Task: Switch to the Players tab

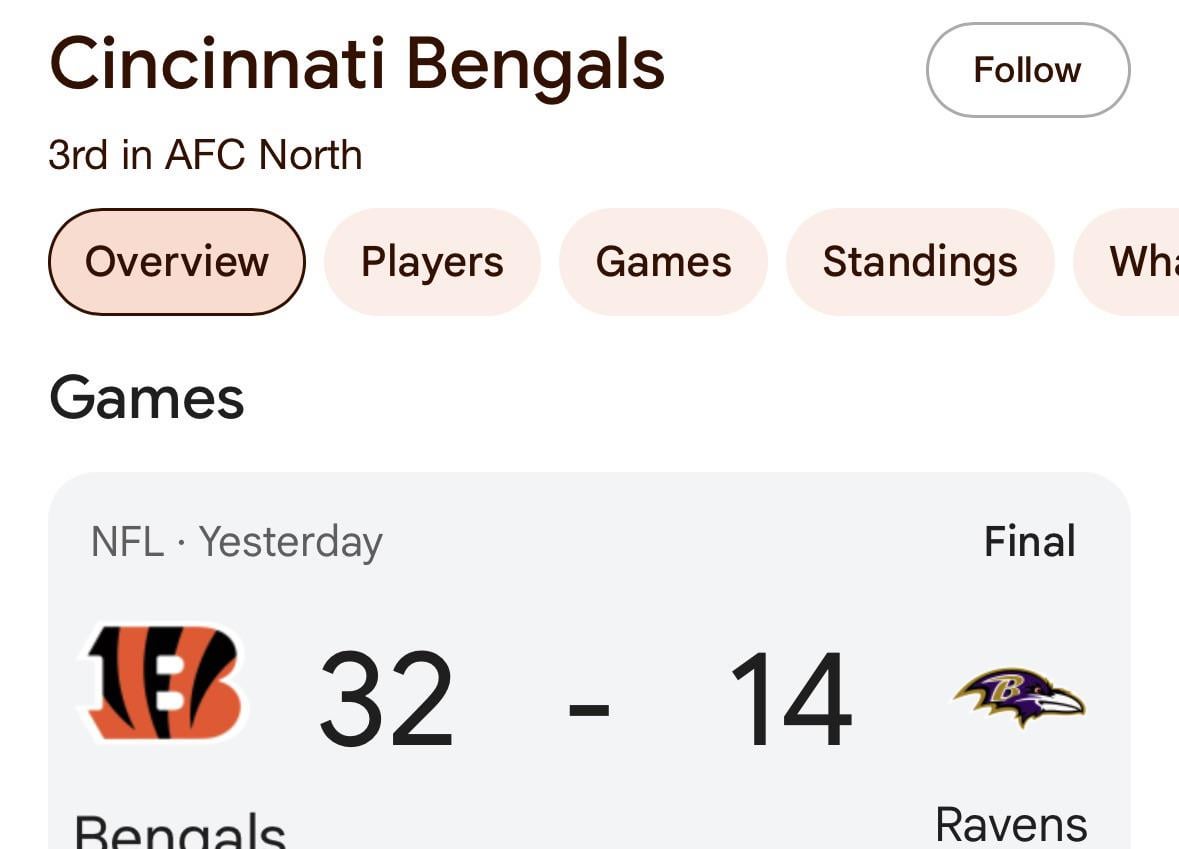Action: [432, 262]
